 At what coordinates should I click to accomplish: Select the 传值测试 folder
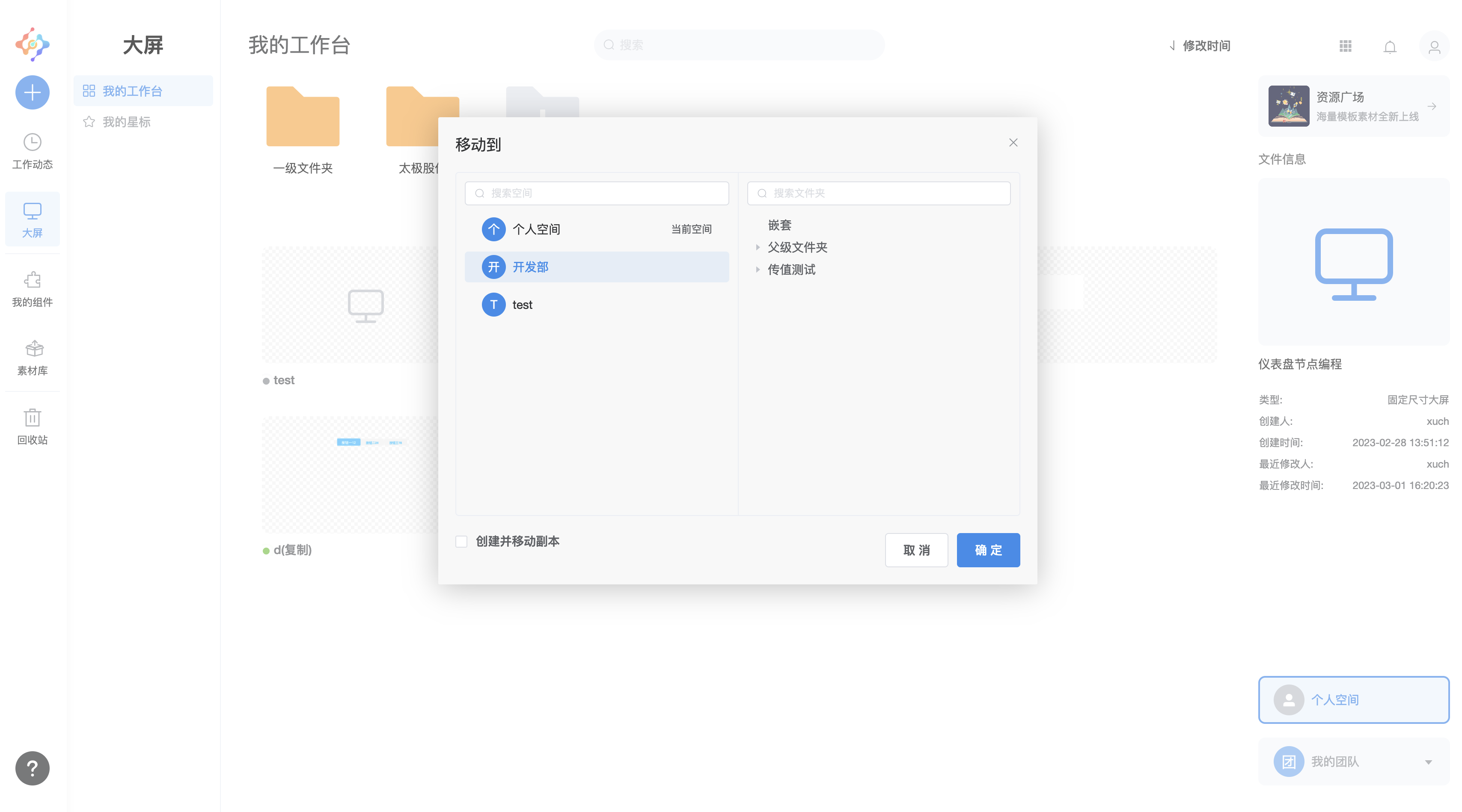(791, 270)
